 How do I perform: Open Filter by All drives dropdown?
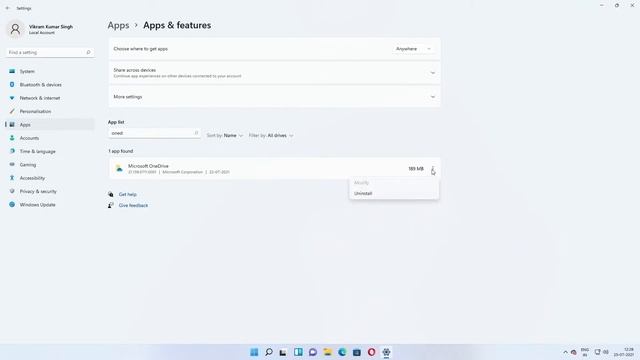coord(271,136)
